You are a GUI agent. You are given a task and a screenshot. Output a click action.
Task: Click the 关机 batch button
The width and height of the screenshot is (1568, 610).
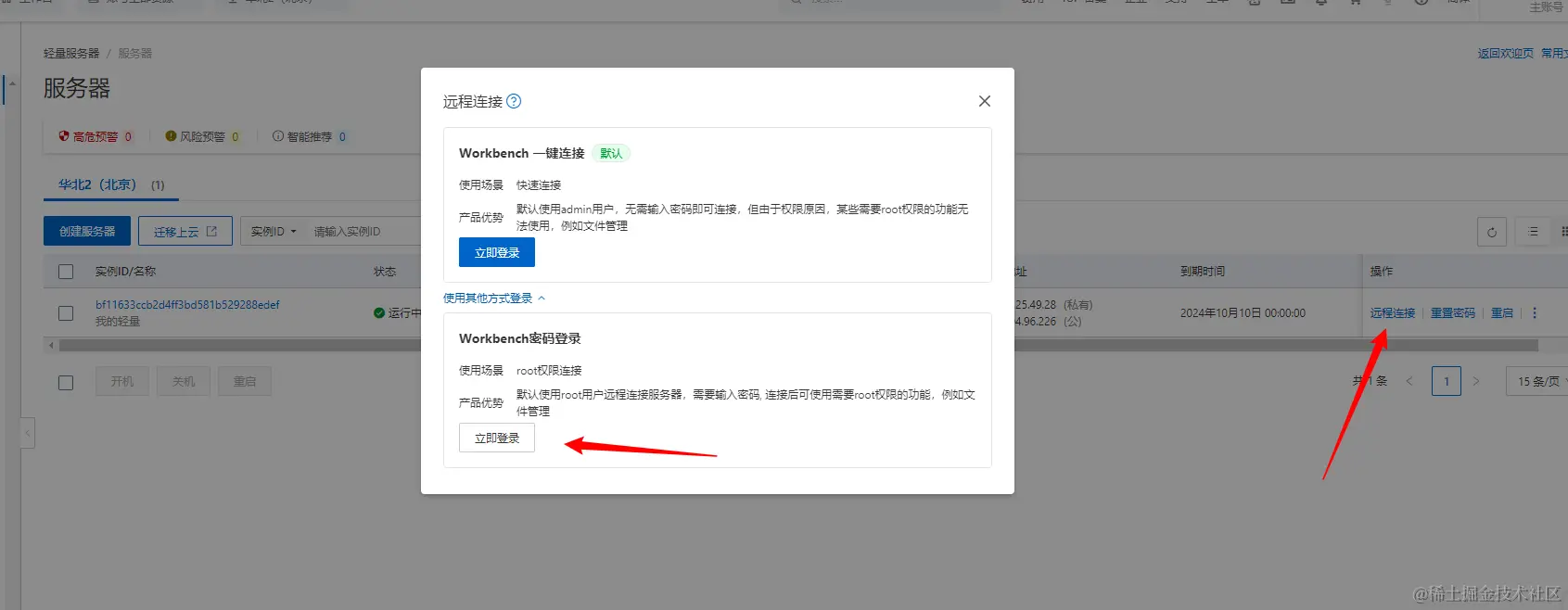(x=184, y=381)
